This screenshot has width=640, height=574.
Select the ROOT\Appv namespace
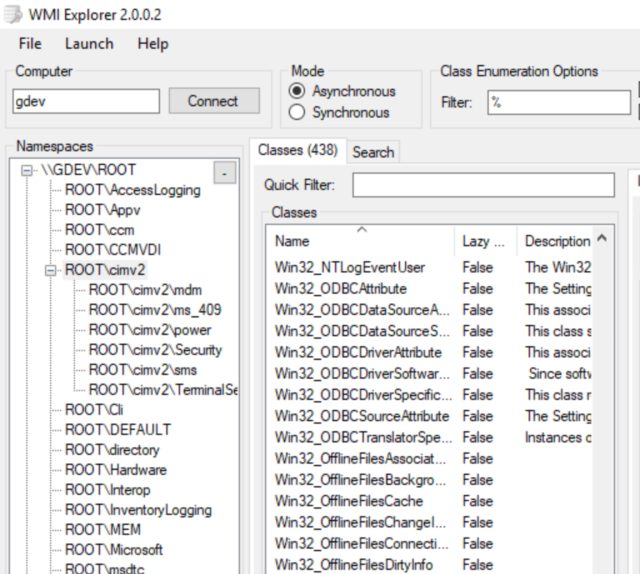(x=102, y=210)
